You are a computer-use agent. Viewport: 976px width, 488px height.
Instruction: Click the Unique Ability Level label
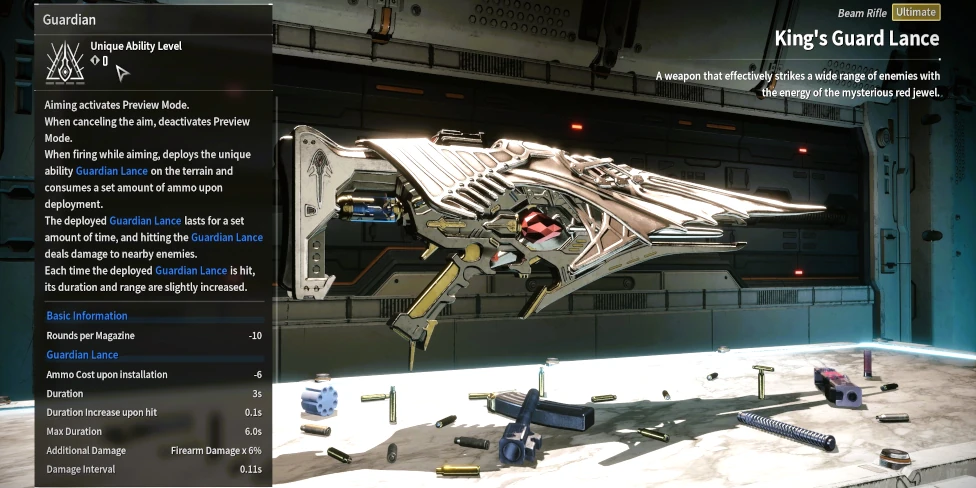tap(136, 46)
